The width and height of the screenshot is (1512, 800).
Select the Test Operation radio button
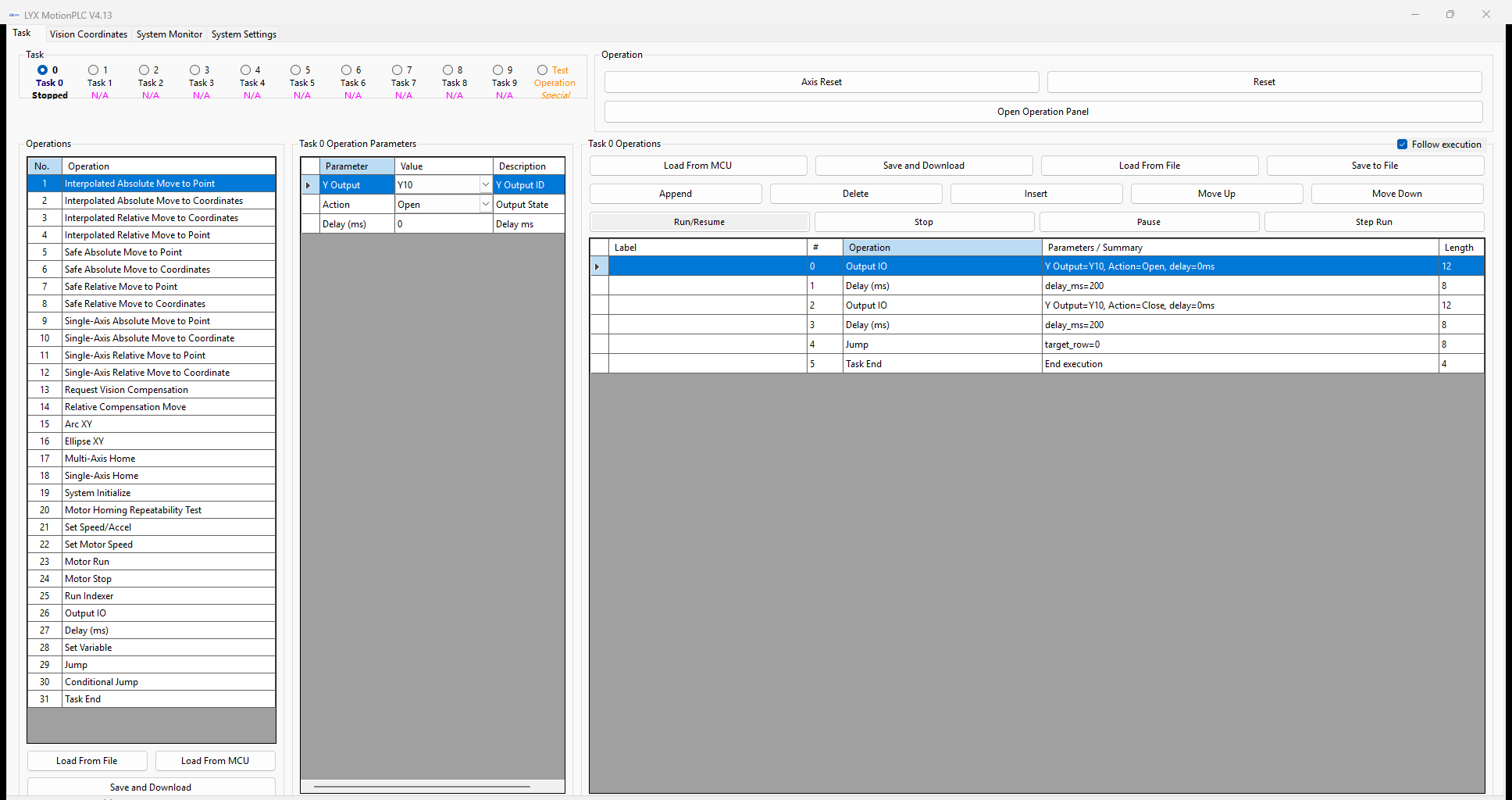click(x=542, y=70)
